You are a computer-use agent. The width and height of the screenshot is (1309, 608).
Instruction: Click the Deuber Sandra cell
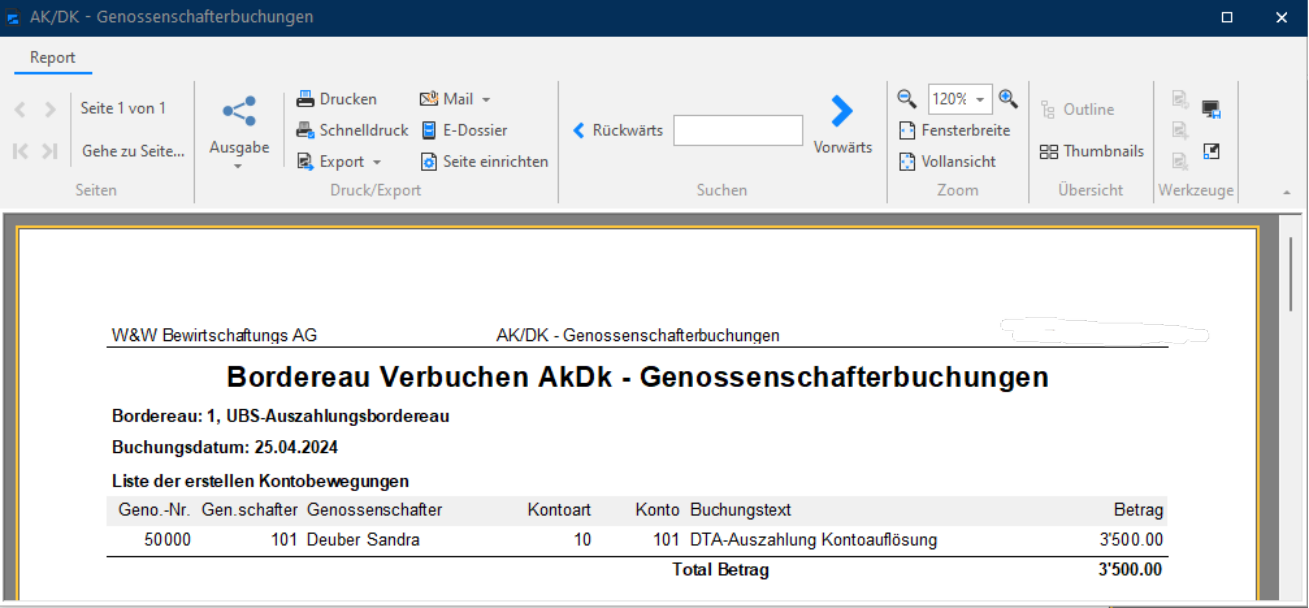point(363,540)
